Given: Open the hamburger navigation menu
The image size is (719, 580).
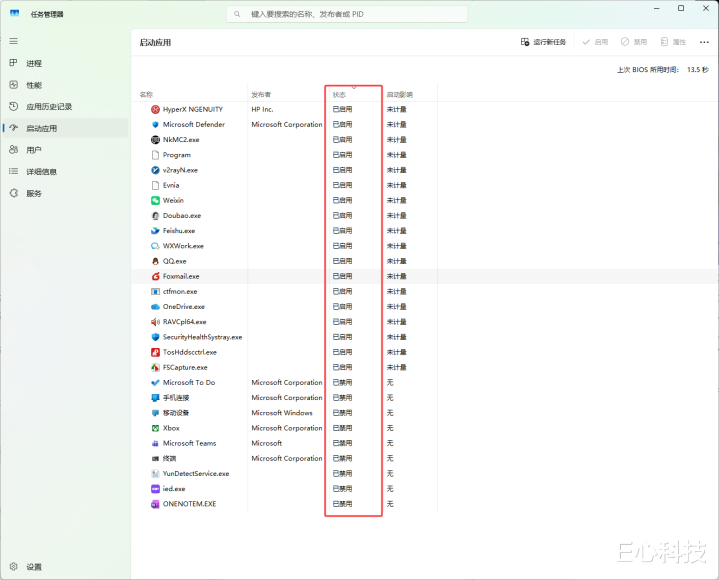Looking at the screenshot, I should tap(14, 41).
